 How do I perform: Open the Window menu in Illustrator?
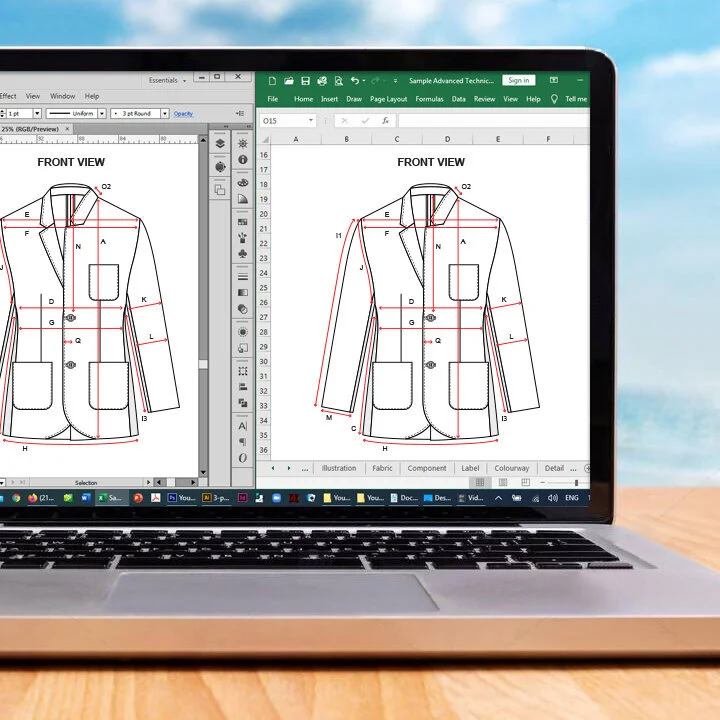click(x=62, y=96)
